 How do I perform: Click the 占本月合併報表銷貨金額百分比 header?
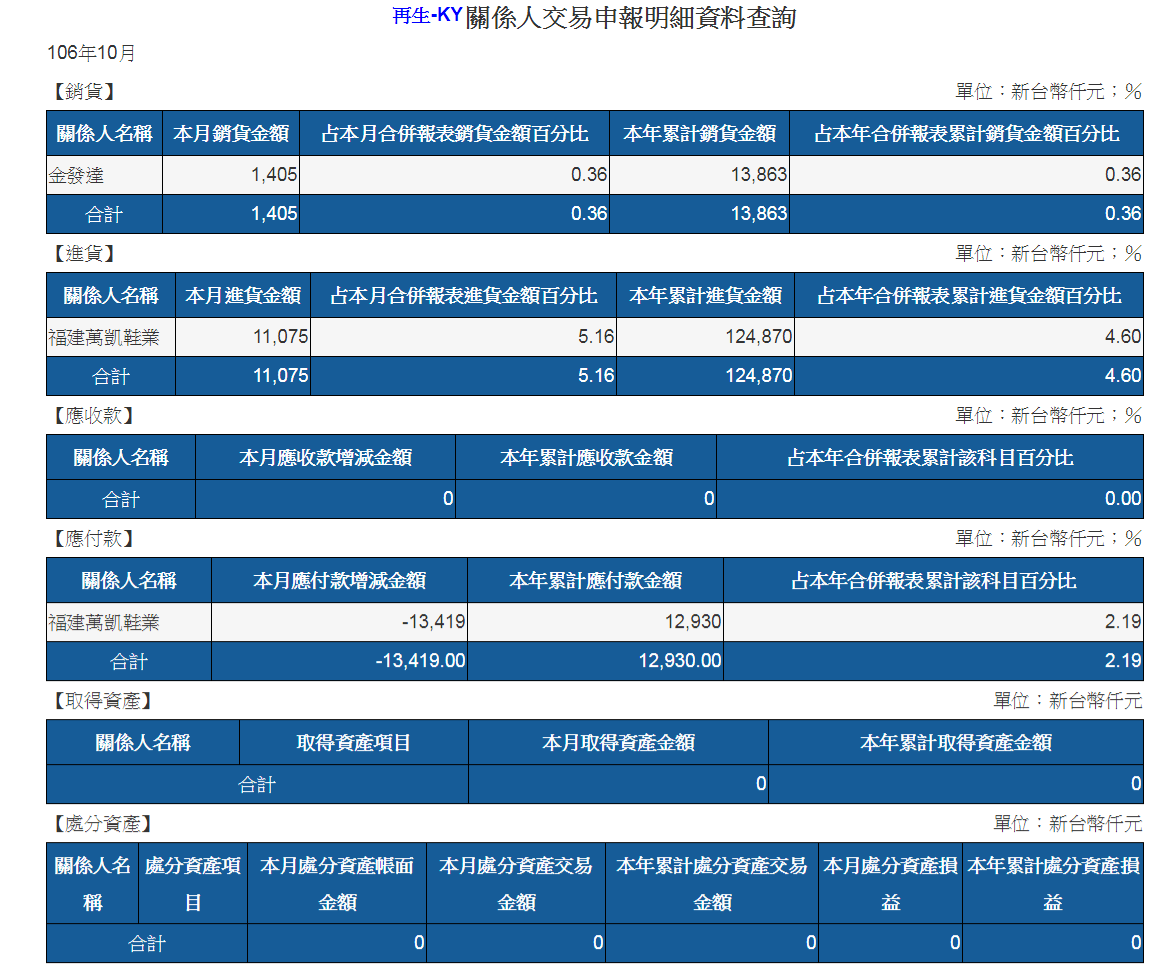455,134
